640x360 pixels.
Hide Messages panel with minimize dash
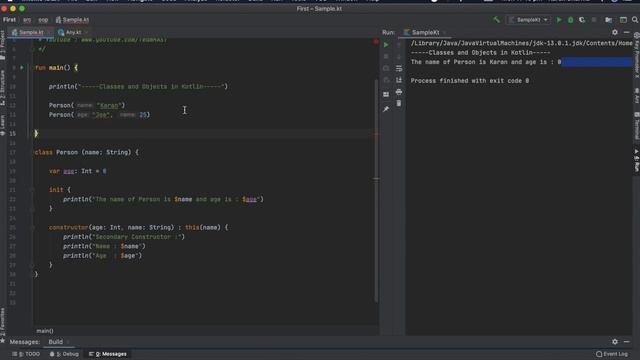coord(627,342)
